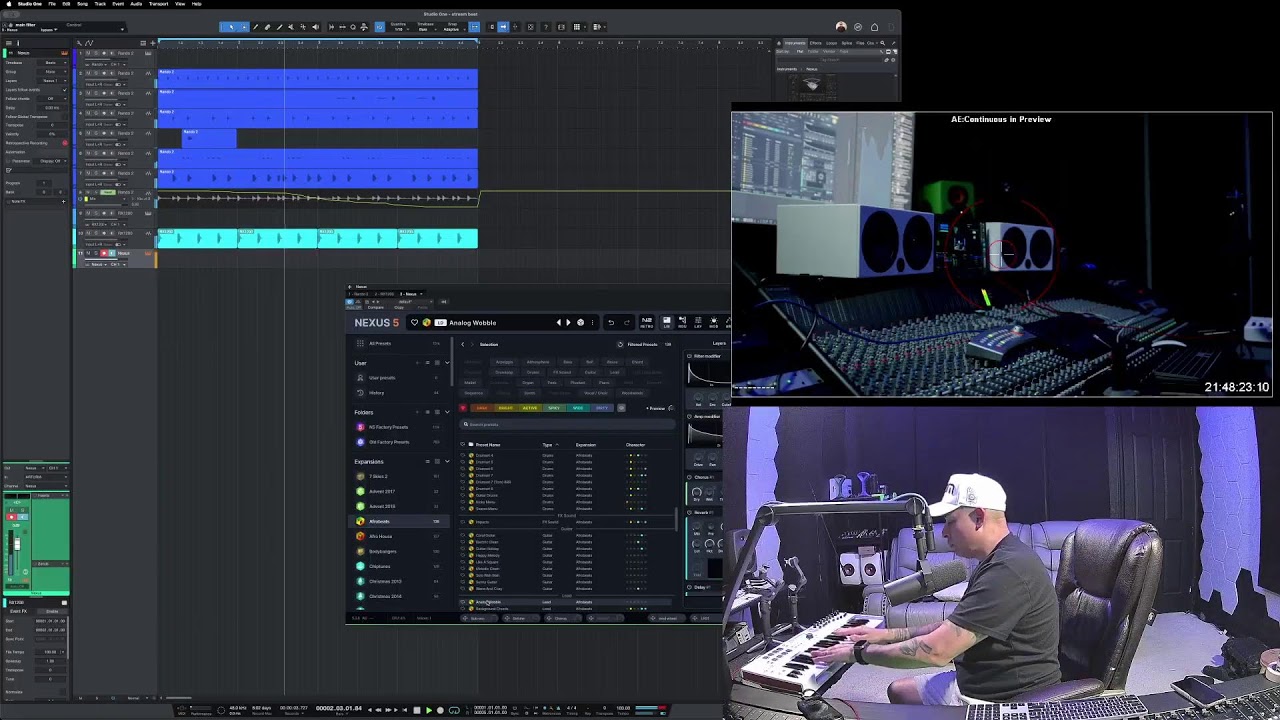Open the Timebase dropdown
Viewport: 1280px width, 720px height.
click(x=426, y=30)
